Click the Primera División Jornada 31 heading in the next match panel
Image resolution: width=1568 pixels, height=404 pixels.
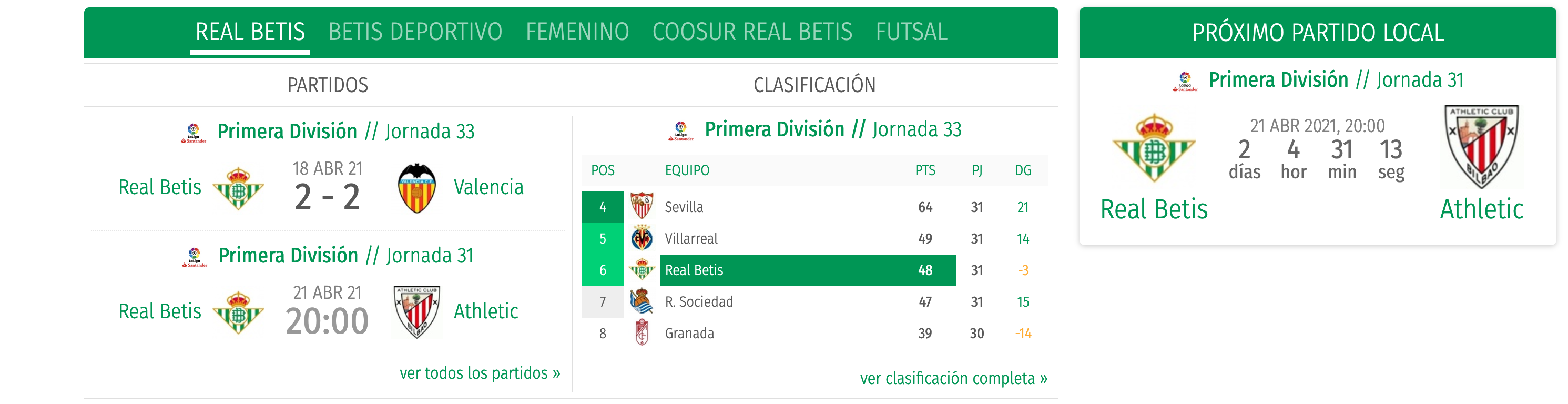click(x=1336, y=80)
